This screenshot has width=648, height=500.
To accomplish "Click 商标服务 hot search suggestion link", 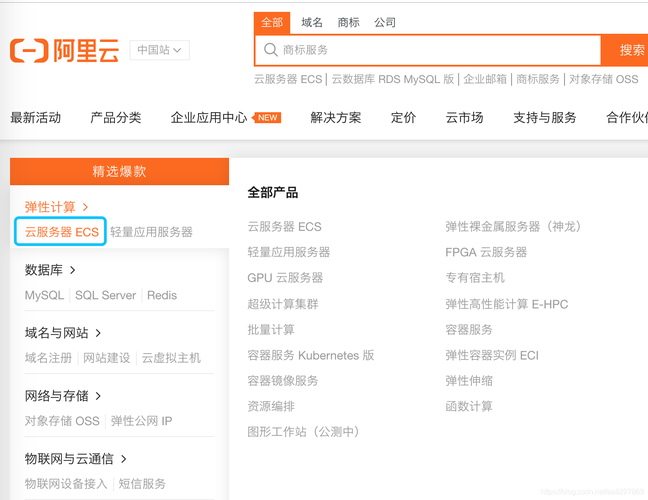I will (x=538, y=79).
